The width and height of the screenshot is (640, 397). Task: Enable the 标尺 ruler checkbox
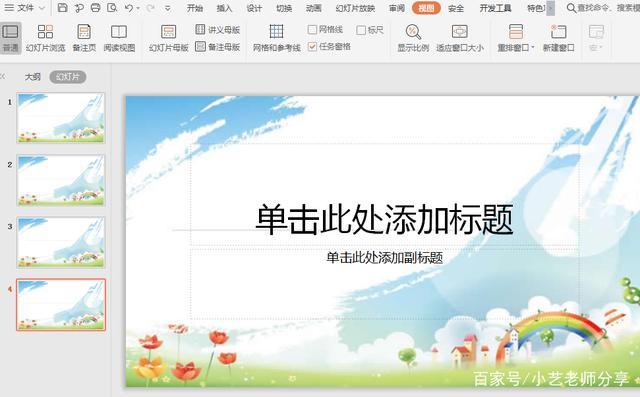point(361,30)
